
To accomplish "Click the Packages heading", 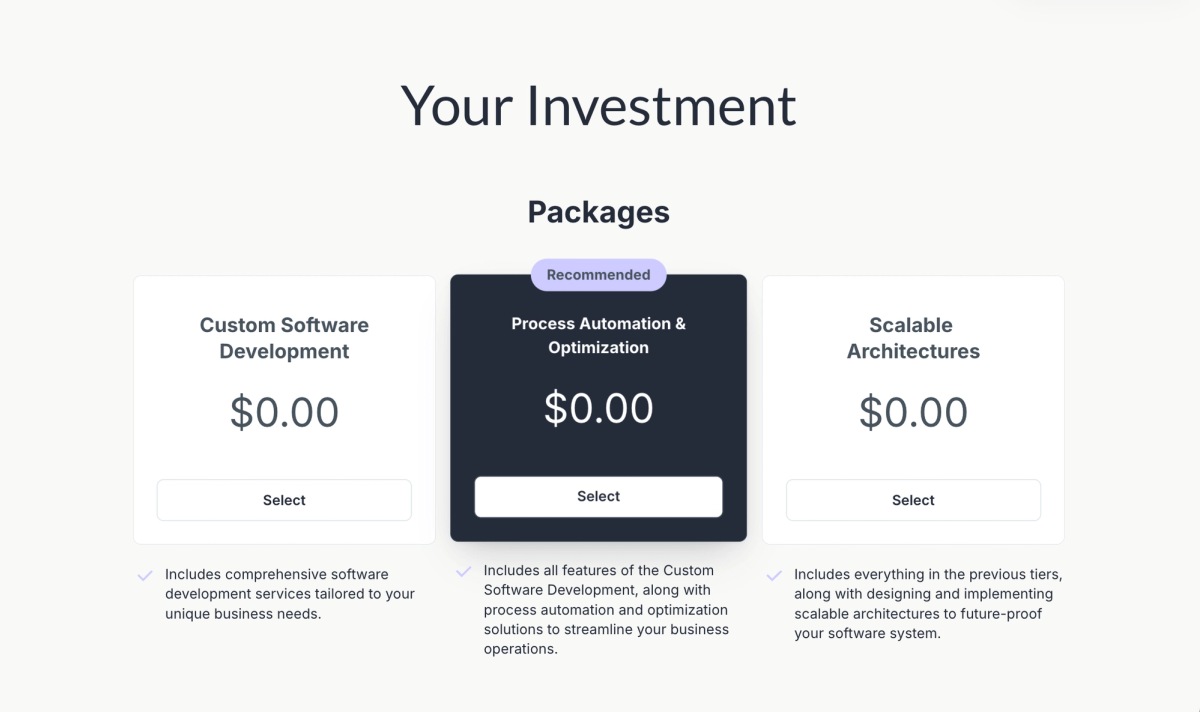I will (x=598, y=211).
